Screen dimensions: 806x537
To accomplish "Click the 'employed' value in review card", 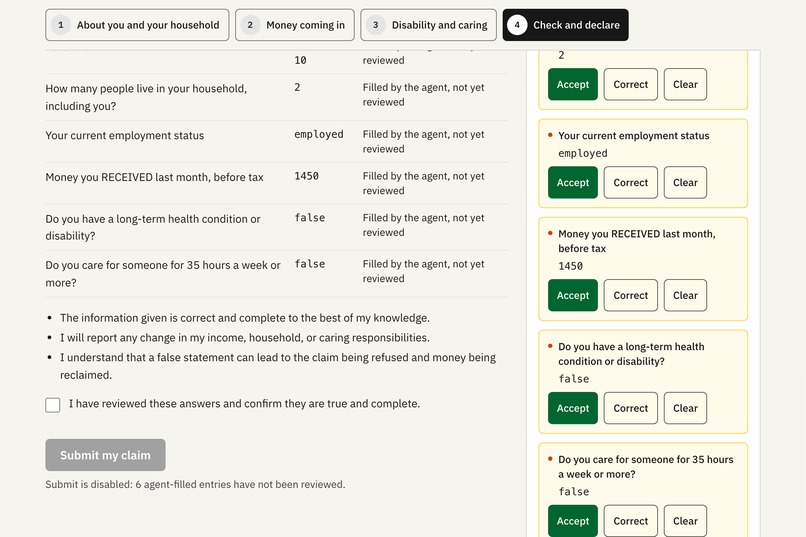I will point(583,153).
